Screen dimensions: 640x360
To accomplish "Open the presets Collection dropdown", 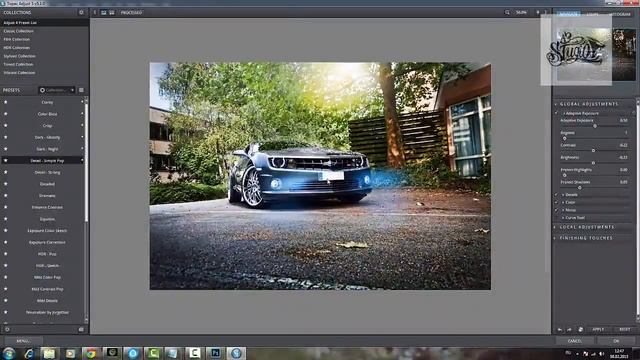I will (57, 90).
